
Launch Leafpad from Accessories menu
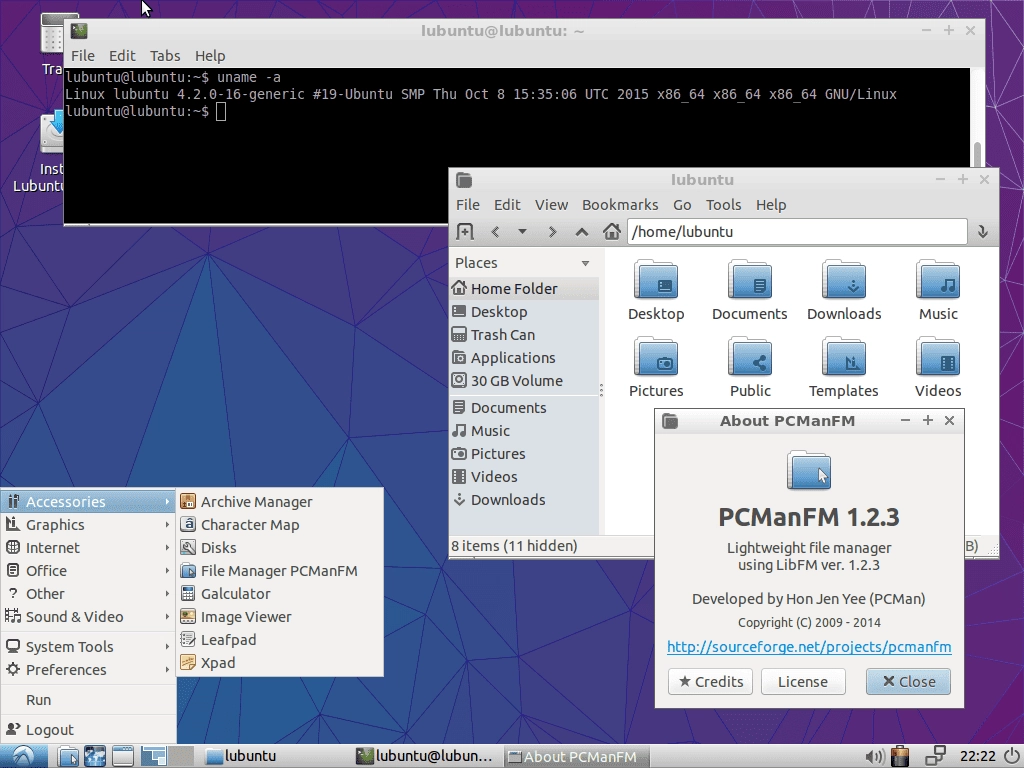tap(280, 640)
